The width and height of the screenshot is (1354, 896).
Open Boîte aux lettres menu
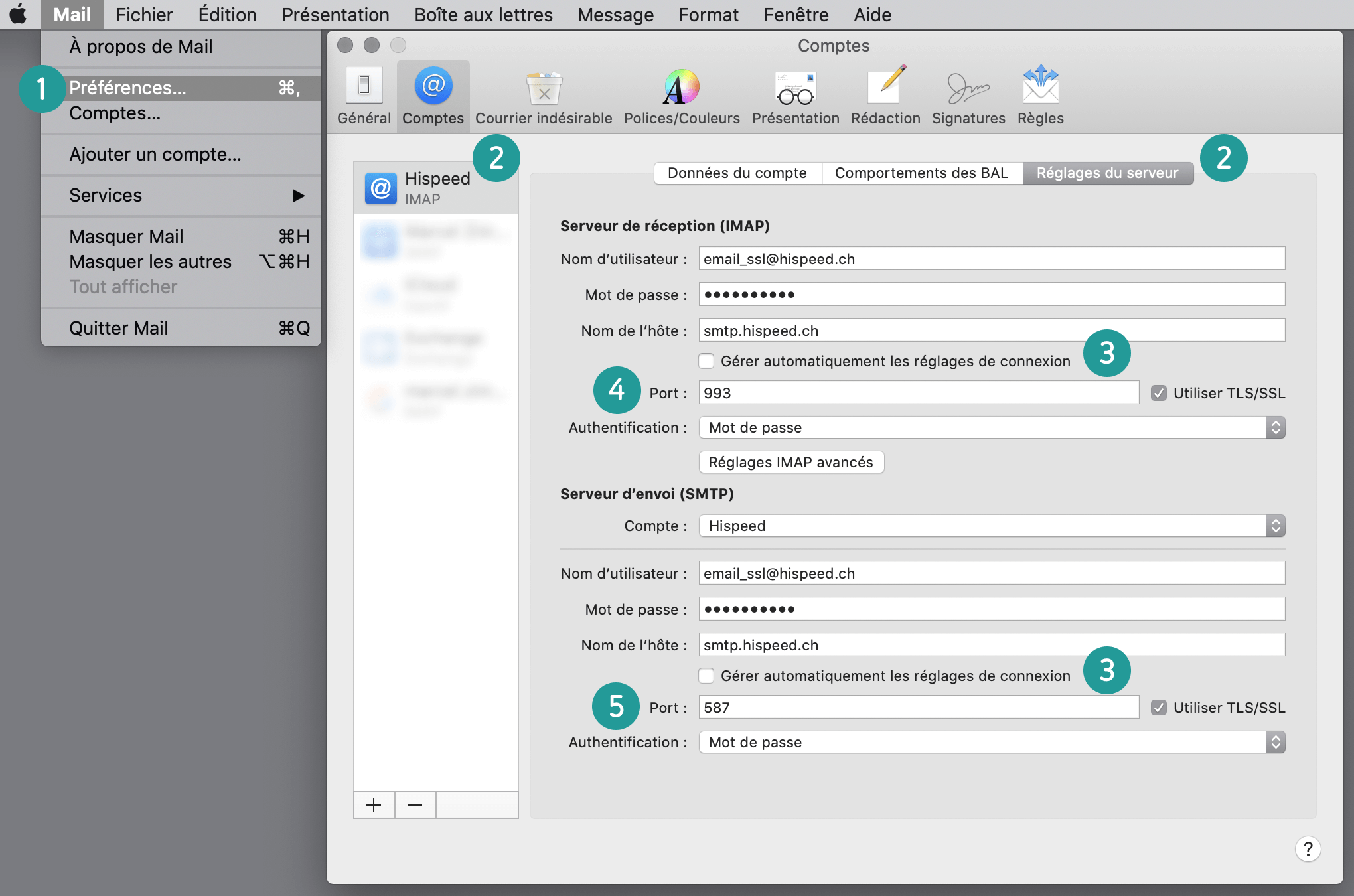(483, 14)
